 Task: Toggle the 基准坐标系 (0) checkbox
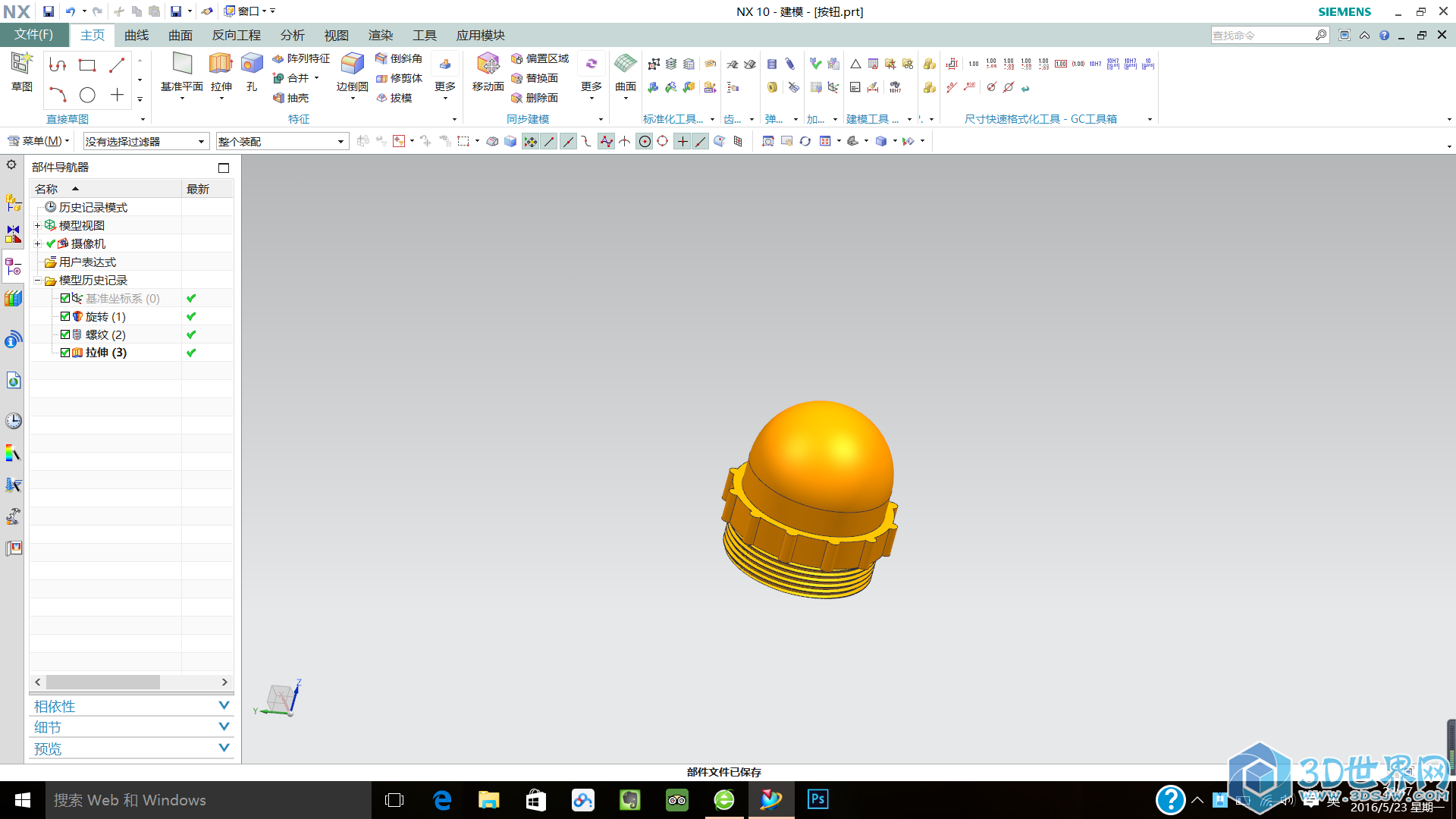click(x=65, y=298)
